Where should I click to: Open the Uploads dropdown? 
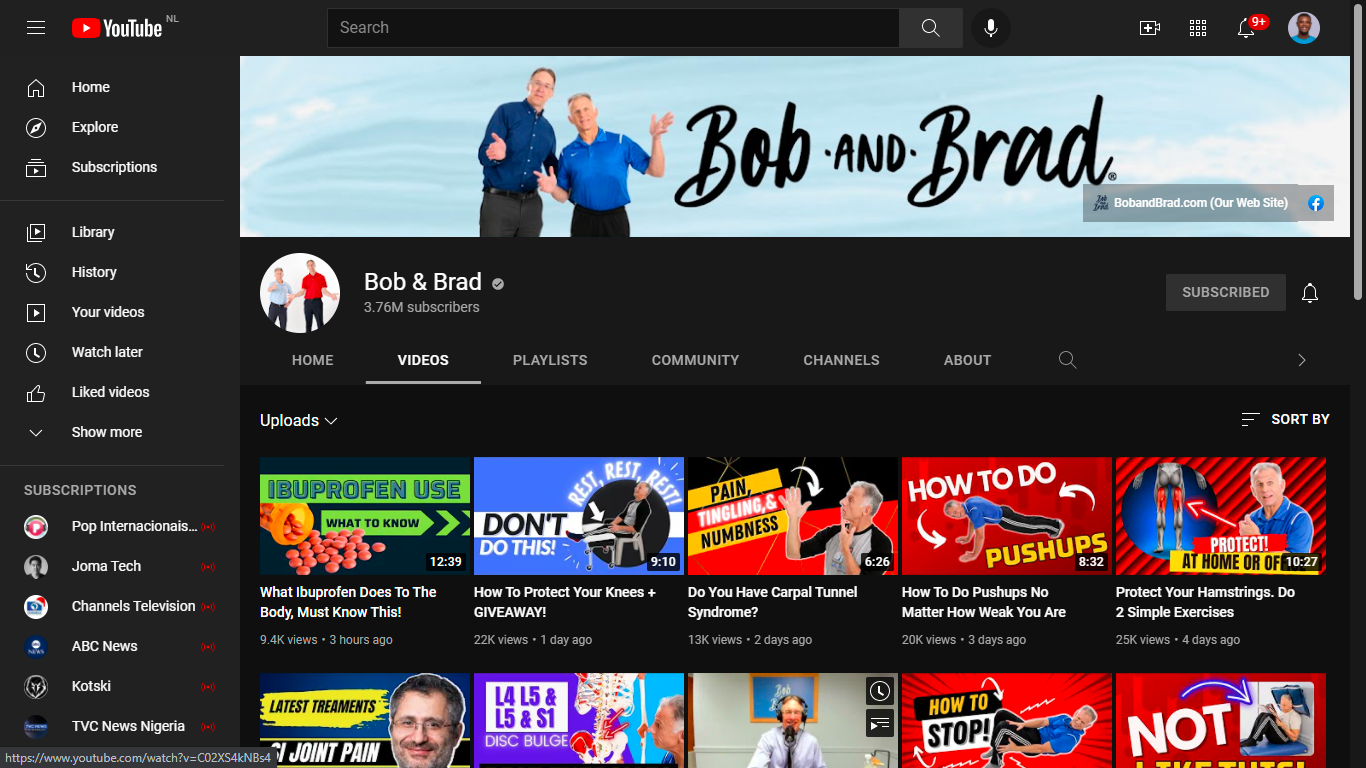(x=299, y=421)
